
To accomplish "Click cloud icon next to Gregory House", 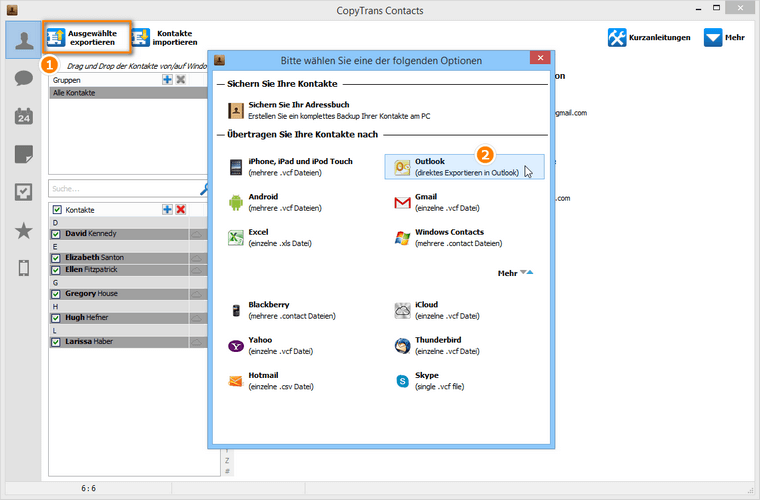I will coord(196,294).
